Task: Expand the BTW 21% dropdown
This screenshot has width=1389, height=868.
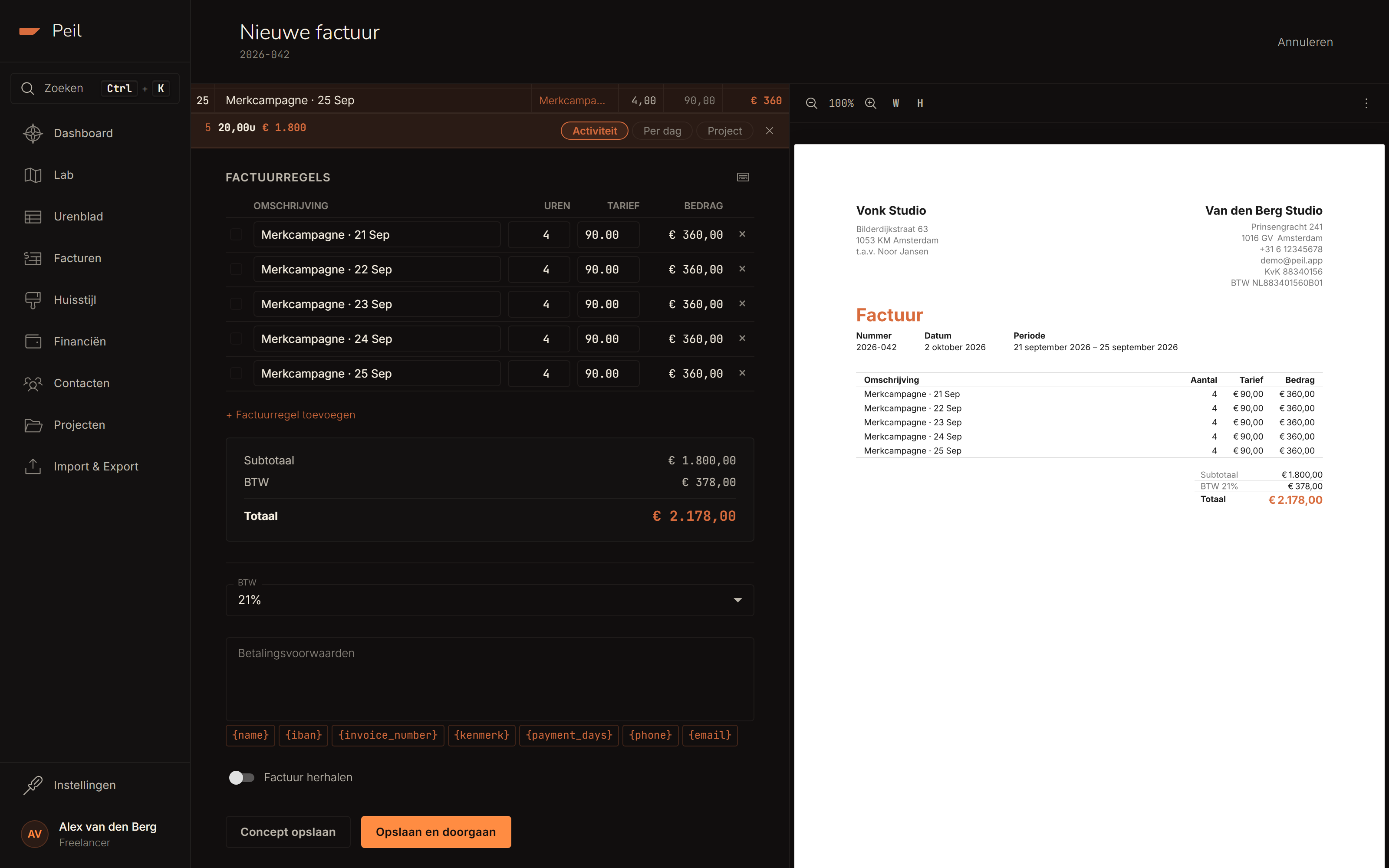Action: pos(490,600)
